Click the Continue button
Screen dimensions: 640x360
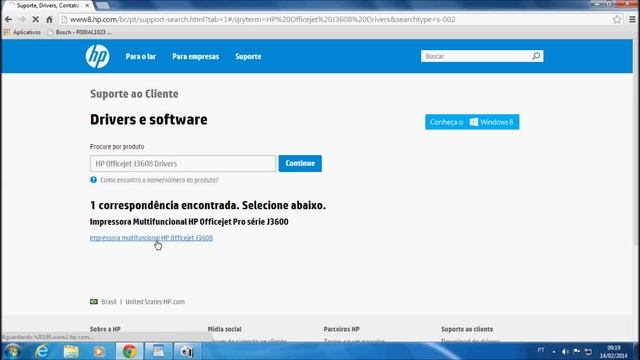[x=300, y=163]
